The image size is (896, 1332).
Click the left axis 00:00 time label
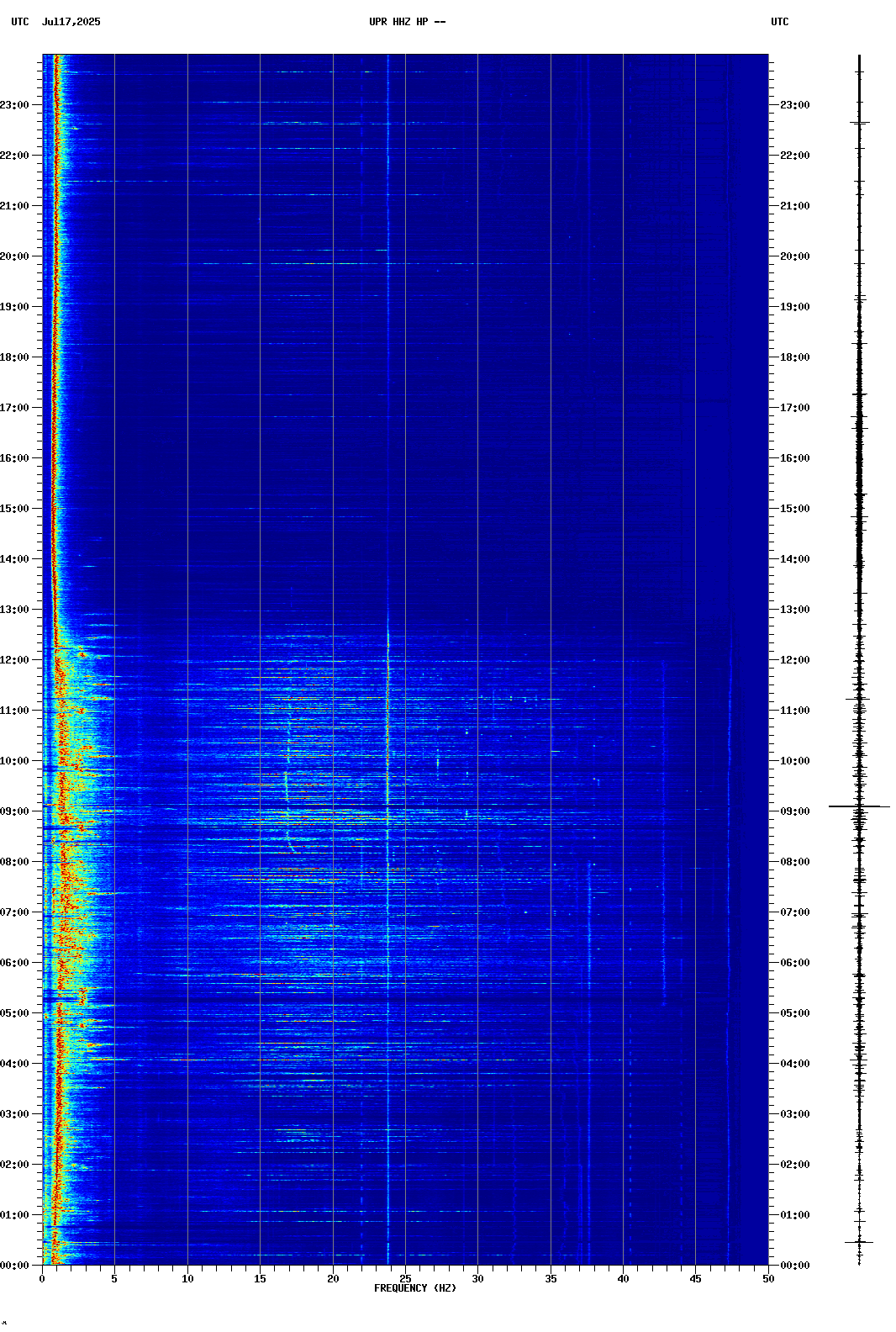(15, 1266)
